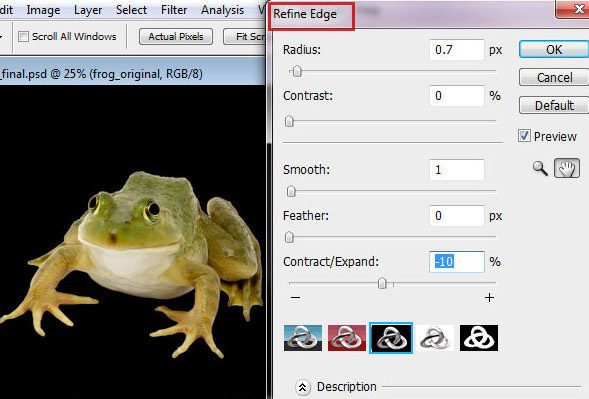The image size is (589, 399).
Task: Collapse the Description section
Action: coord(303,387)
